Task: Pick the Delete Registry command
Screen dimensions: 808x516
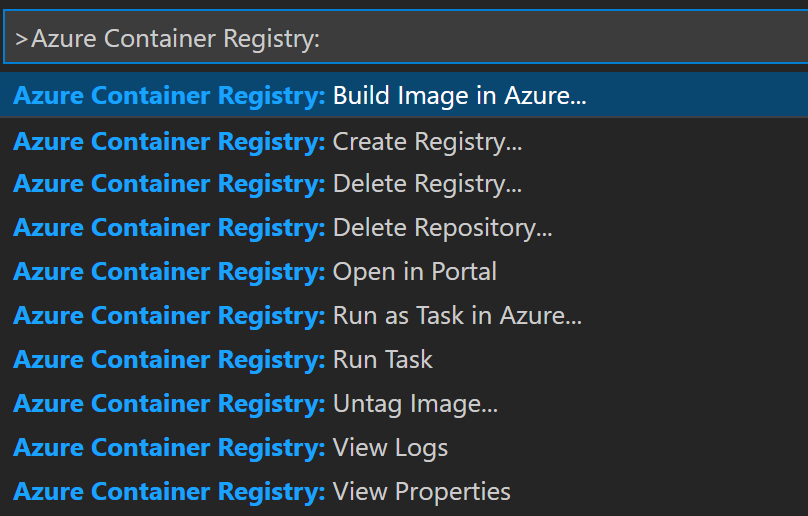Action: pos(427,184)
